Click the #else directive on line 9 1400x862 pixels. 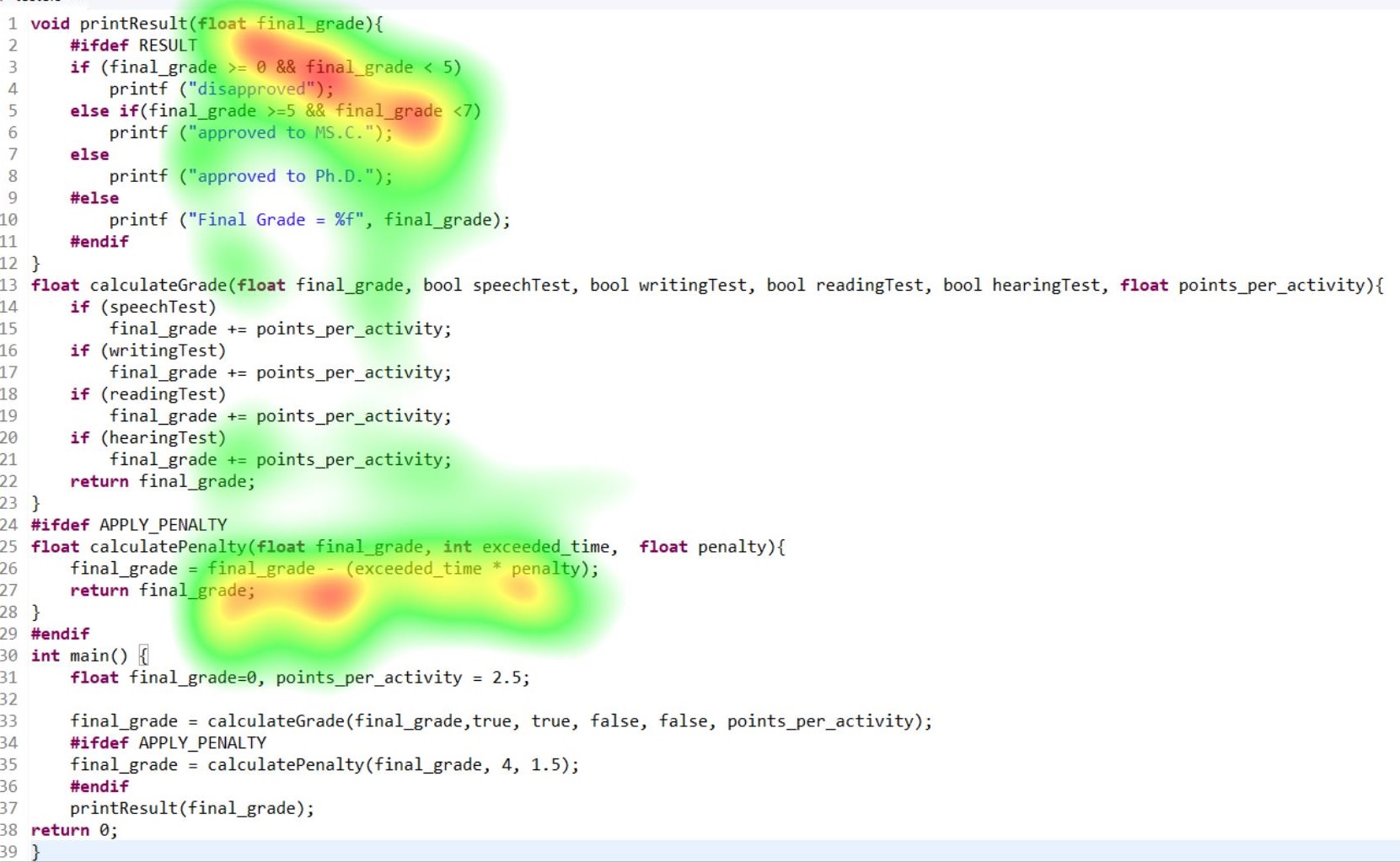click(94, 198)
